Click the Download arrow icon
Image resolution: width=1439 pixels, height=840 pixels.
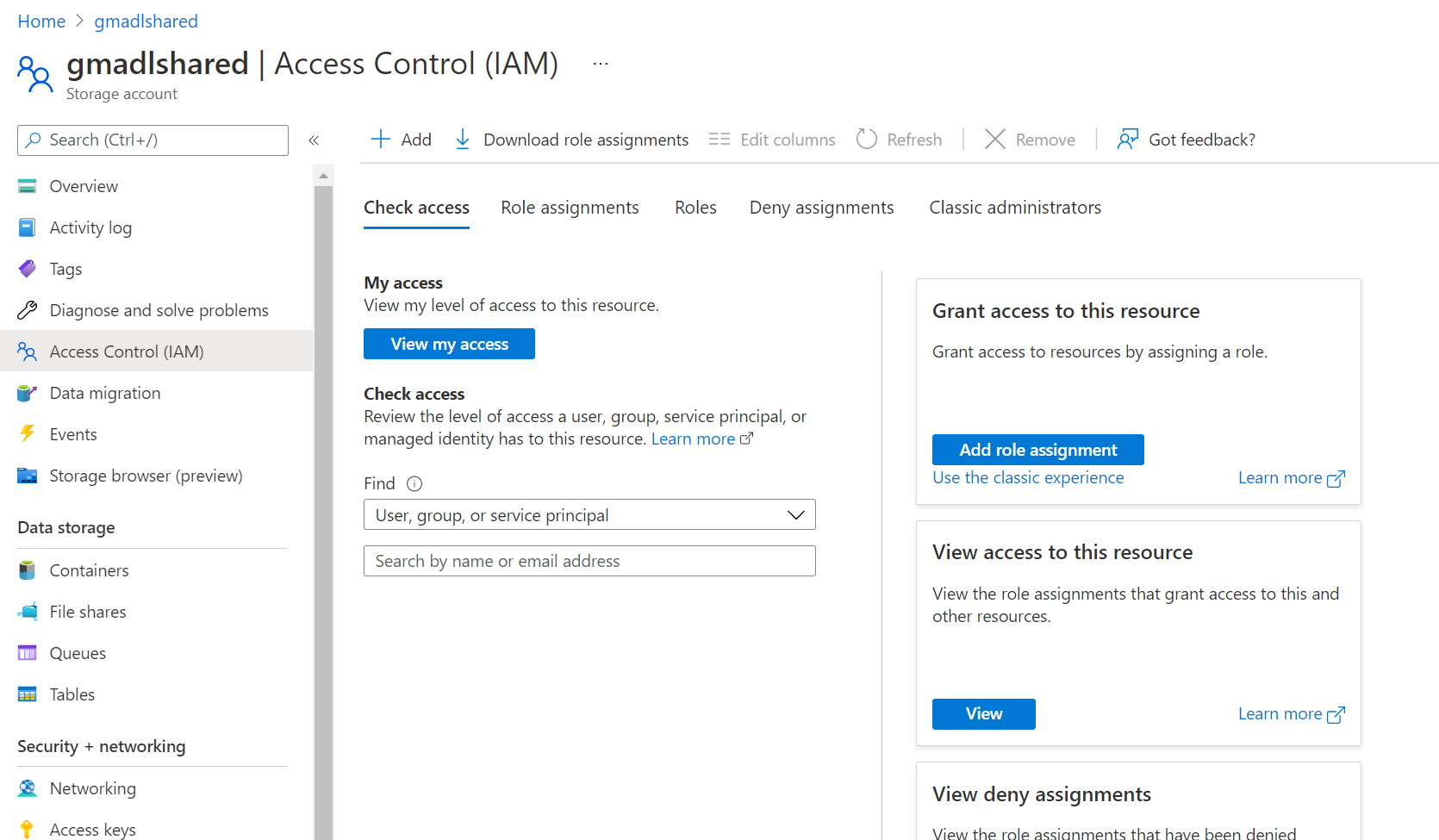click(x=463, y=139)
